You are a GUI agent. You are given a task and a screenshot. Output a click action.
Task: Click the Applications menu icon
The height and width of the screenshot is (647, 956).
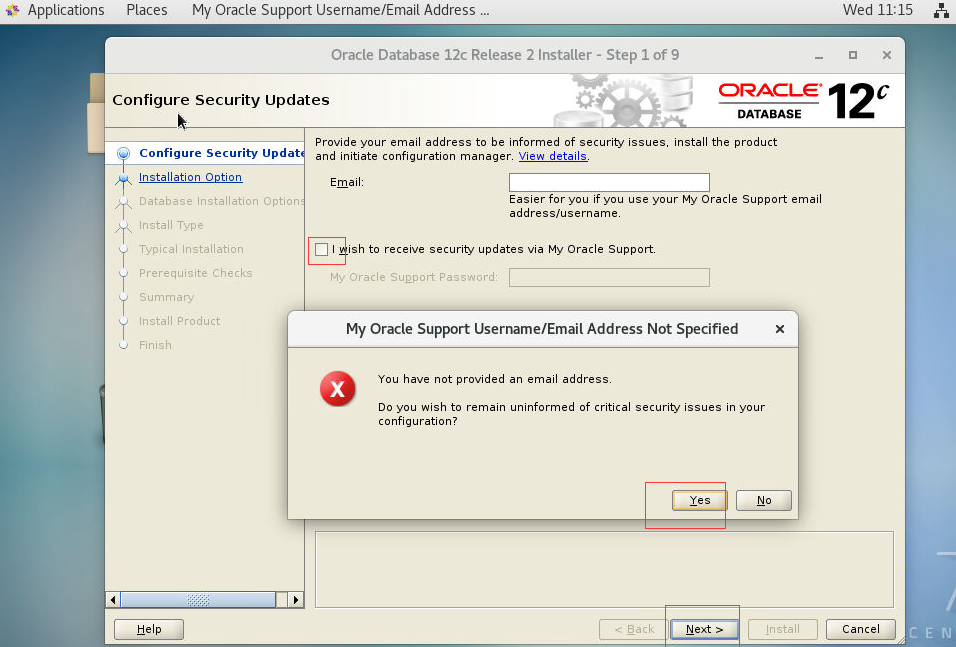pyautogui.click(x=13, y=10)
